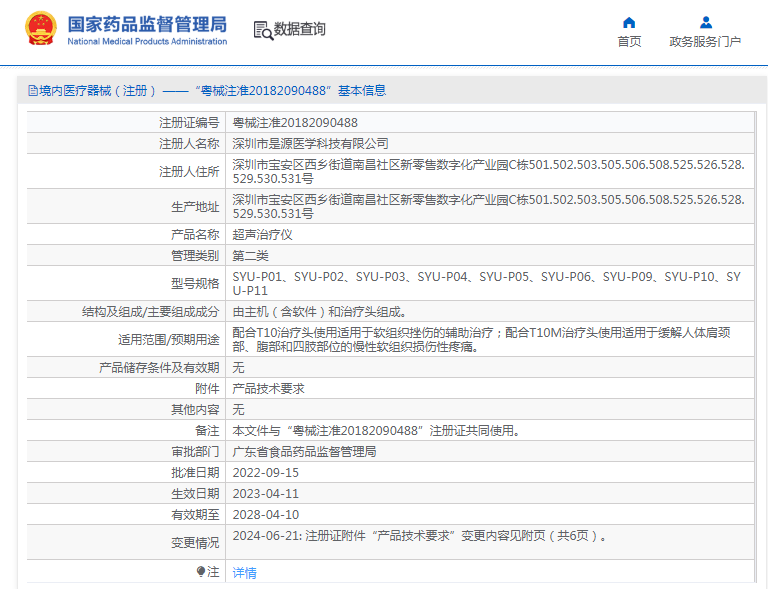The width and height of the screenshot is (768, 589).
Task: Click the 备注 row label
Action: [x=207, y=431]
